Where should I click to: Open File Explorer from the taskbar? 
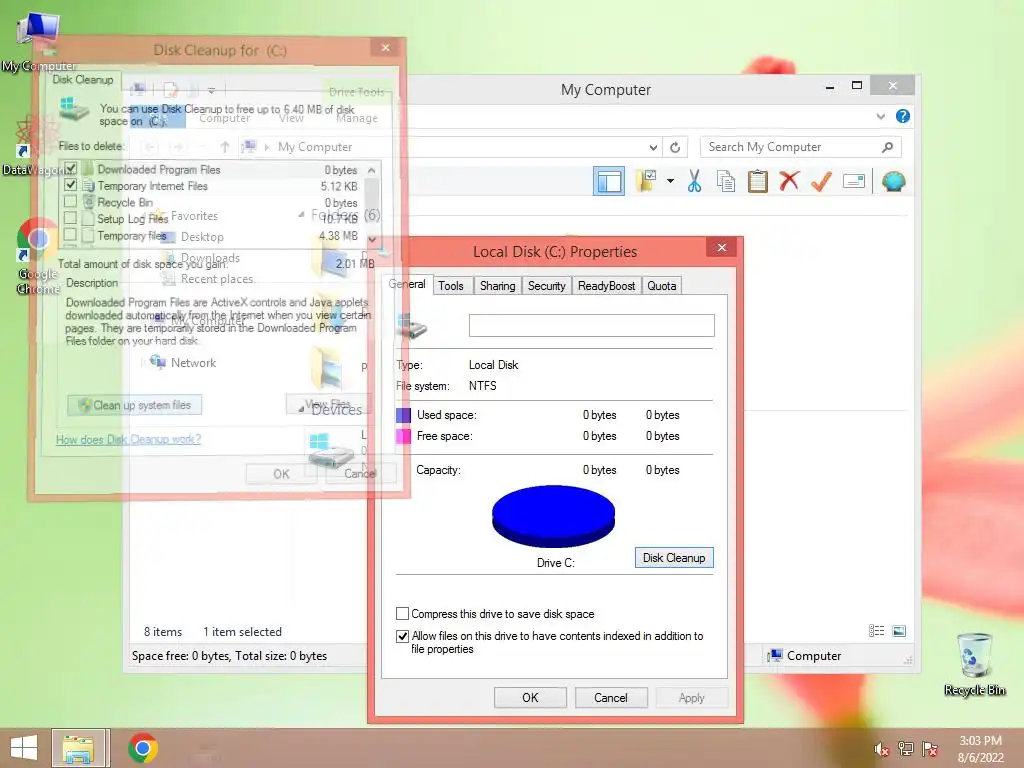tap(78, 748)
